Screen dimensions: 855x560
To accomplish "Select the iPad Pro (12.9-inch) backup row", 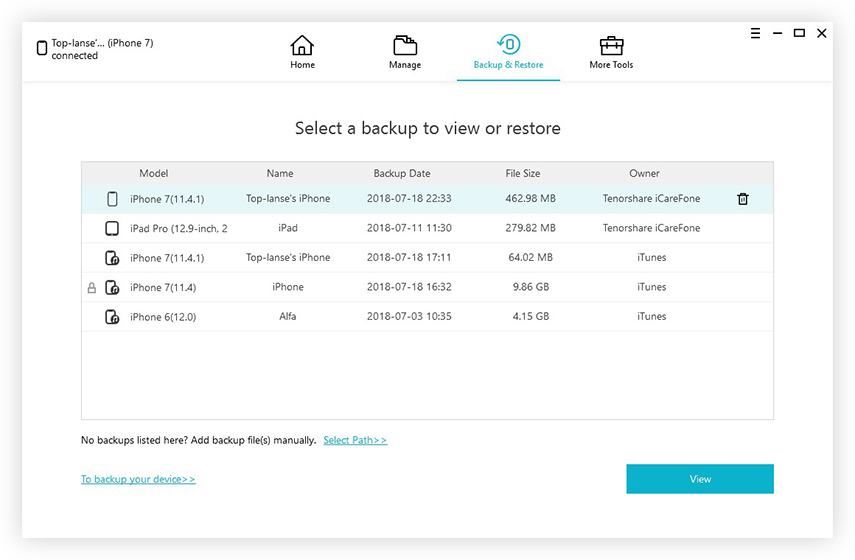I will click(x=428, y=228).
